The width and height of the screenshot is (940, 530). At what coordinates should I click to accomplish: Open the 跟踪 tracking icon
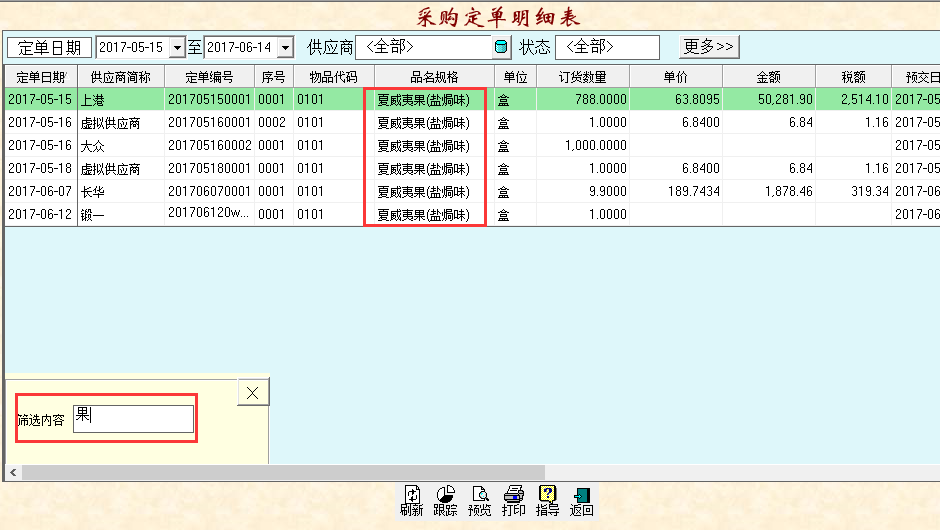(445, 501)
